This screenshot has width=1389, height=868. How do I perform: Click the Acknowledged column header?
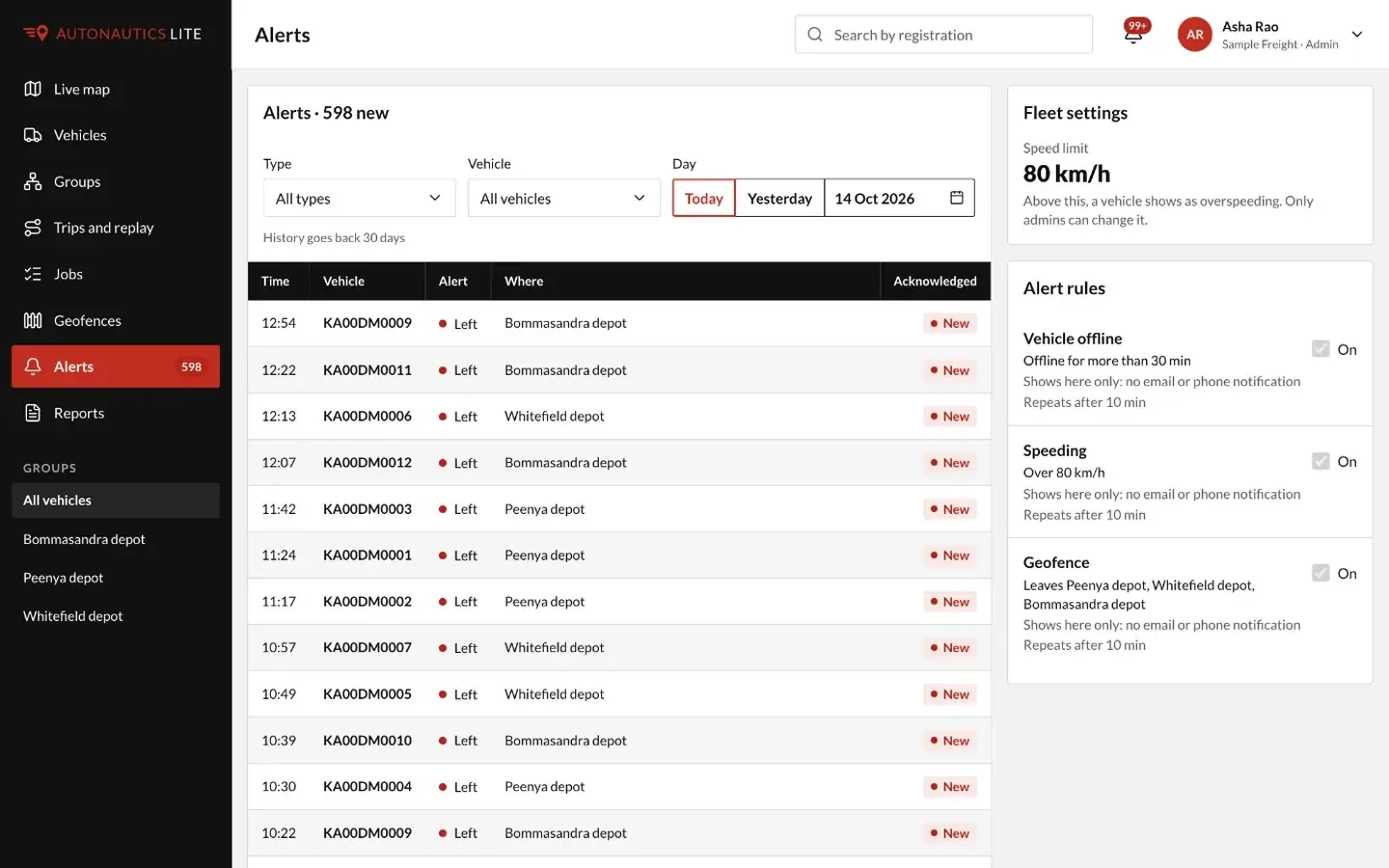(935, 281)
